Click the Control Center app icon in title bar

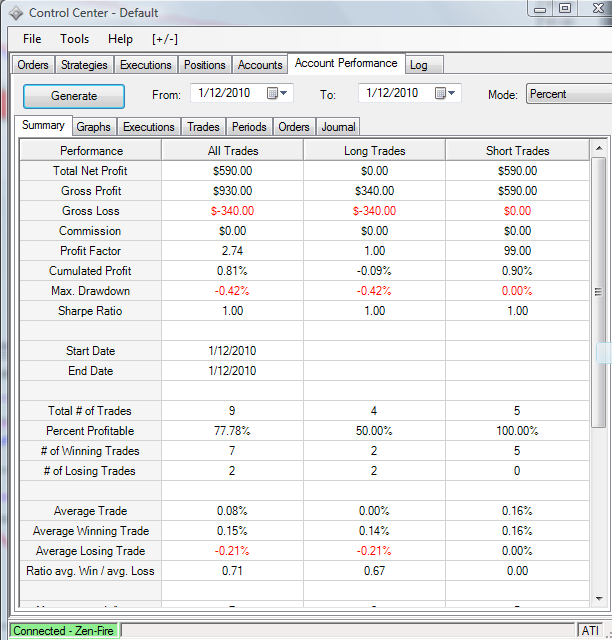[x=16, y=13]
